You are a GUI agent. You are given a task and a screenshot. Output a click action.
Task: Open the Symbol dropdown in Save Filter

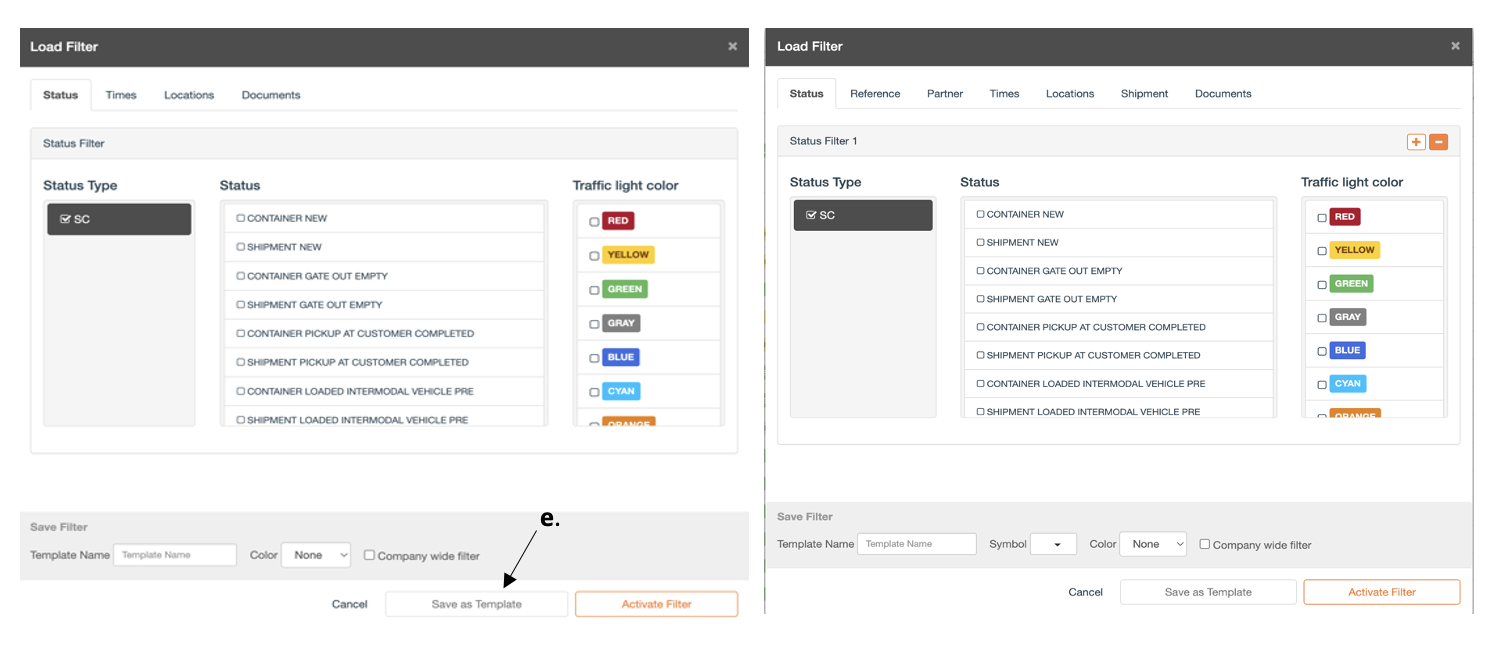[1053, 544]
